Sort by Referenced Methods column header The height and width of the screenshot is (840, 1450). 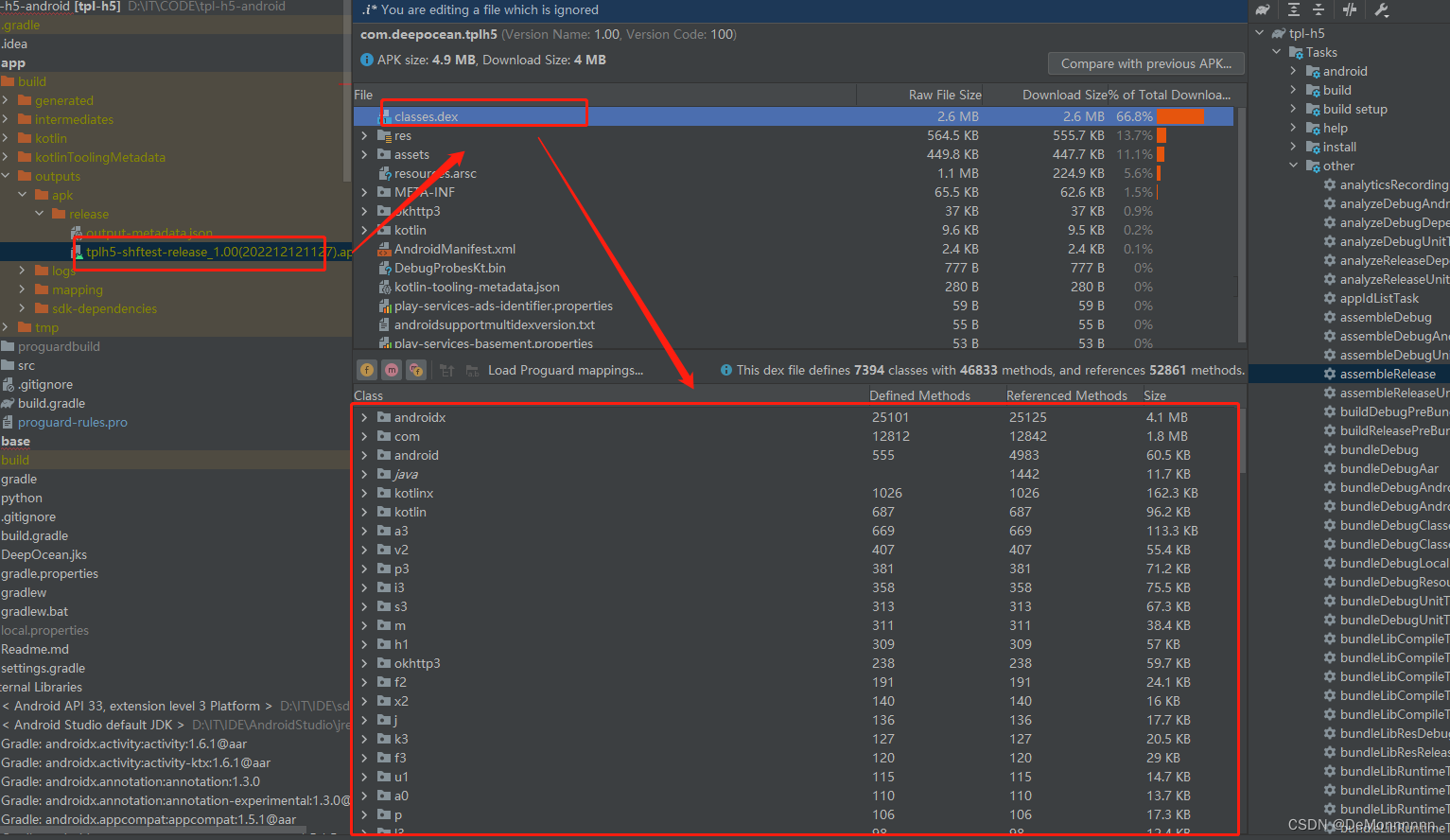[x=1066, y=395]
